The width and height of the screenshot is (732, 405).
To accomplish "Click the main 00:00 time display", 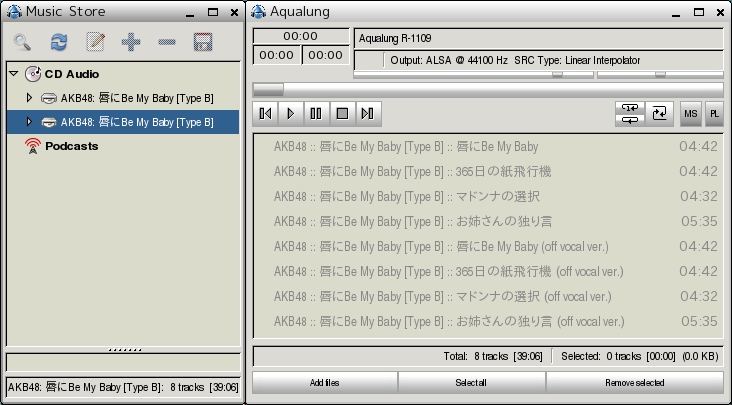I will click(301, 36).
